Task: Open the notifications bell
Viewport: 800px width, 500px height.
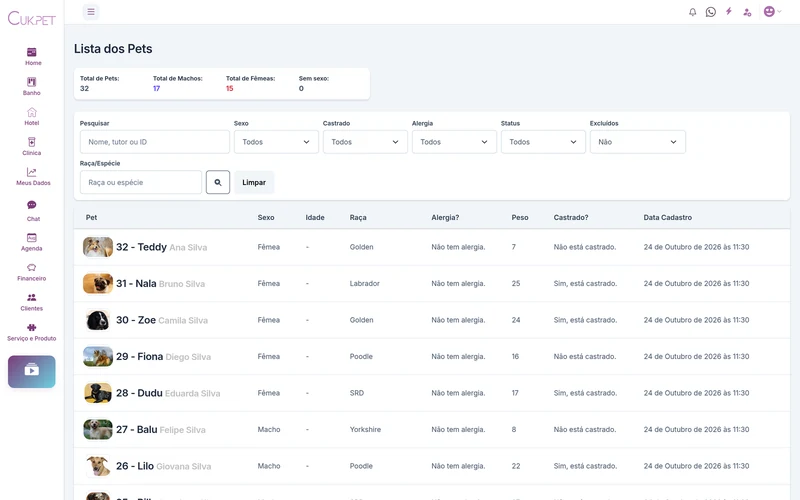Action: [x=692, y=12]
